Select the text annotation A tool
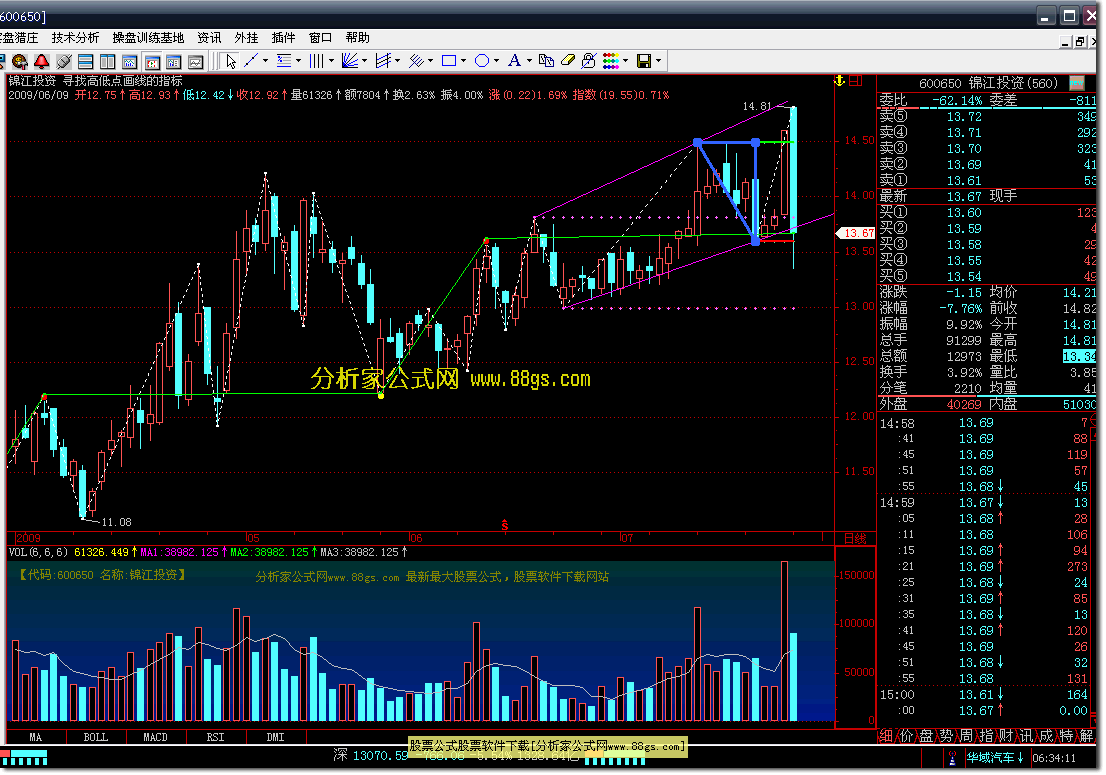This screenshot has height=775, width=1106. click(514, 61)
